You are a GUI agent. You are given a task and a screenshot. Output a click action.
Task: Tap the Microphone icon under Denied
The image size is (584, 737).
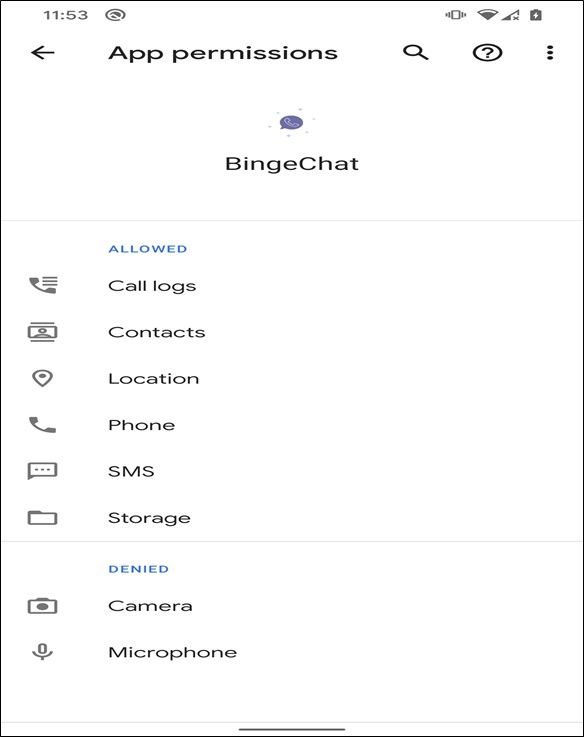(x=42, y=652)
